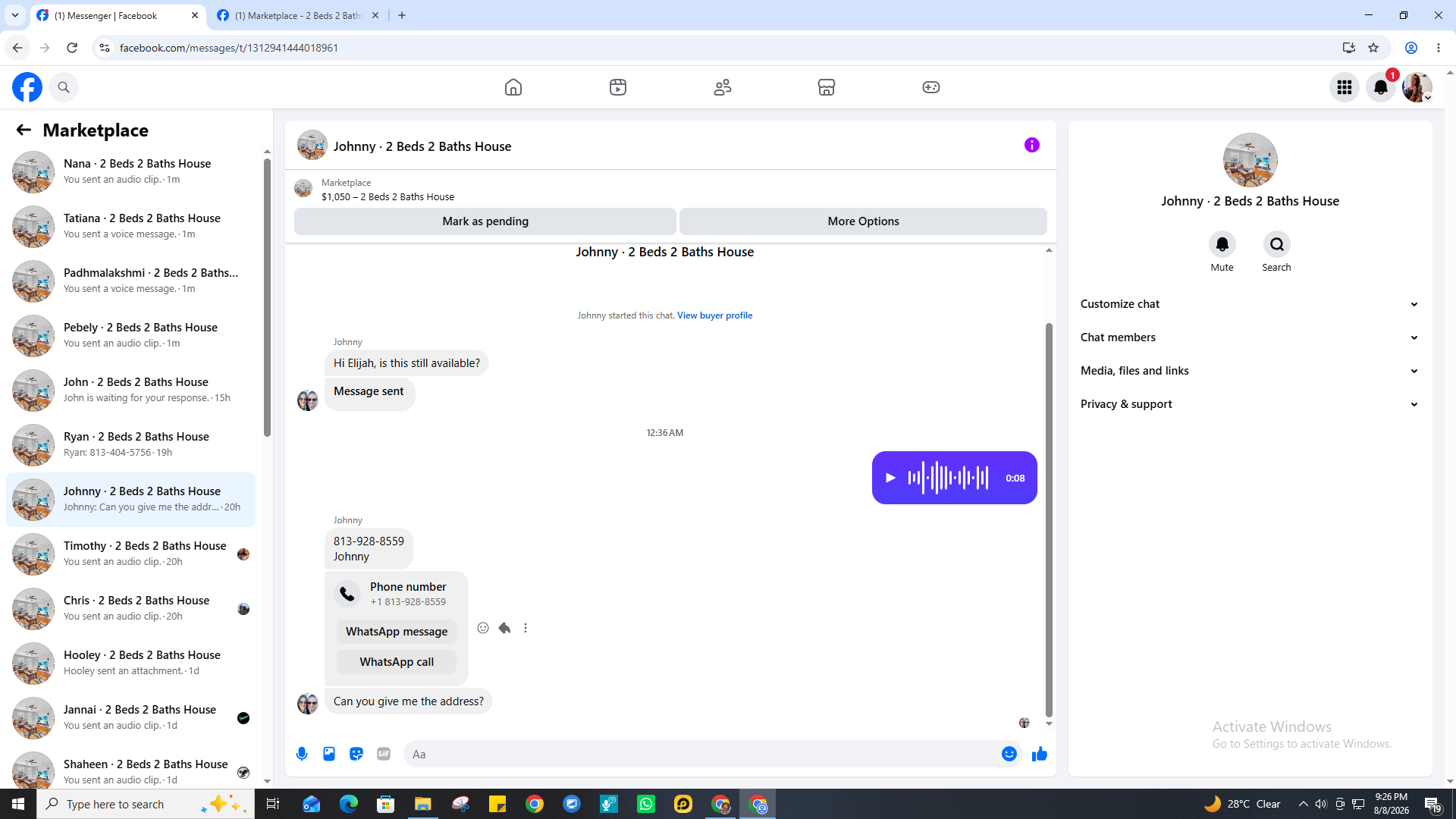Click the Chrome address bar URL
1456x819 pixels.
point(229,48)
